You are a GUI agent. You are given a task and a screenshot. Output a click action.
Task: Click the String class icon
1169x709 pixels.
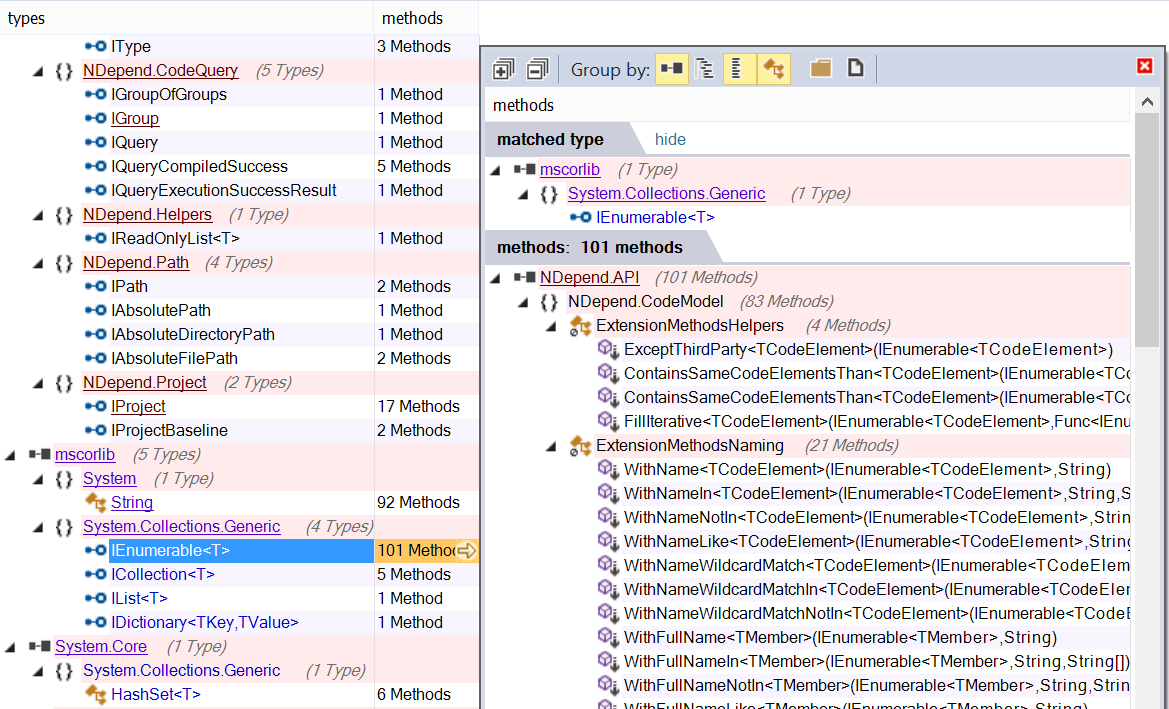pyautogui.click(x=95, y=502)
